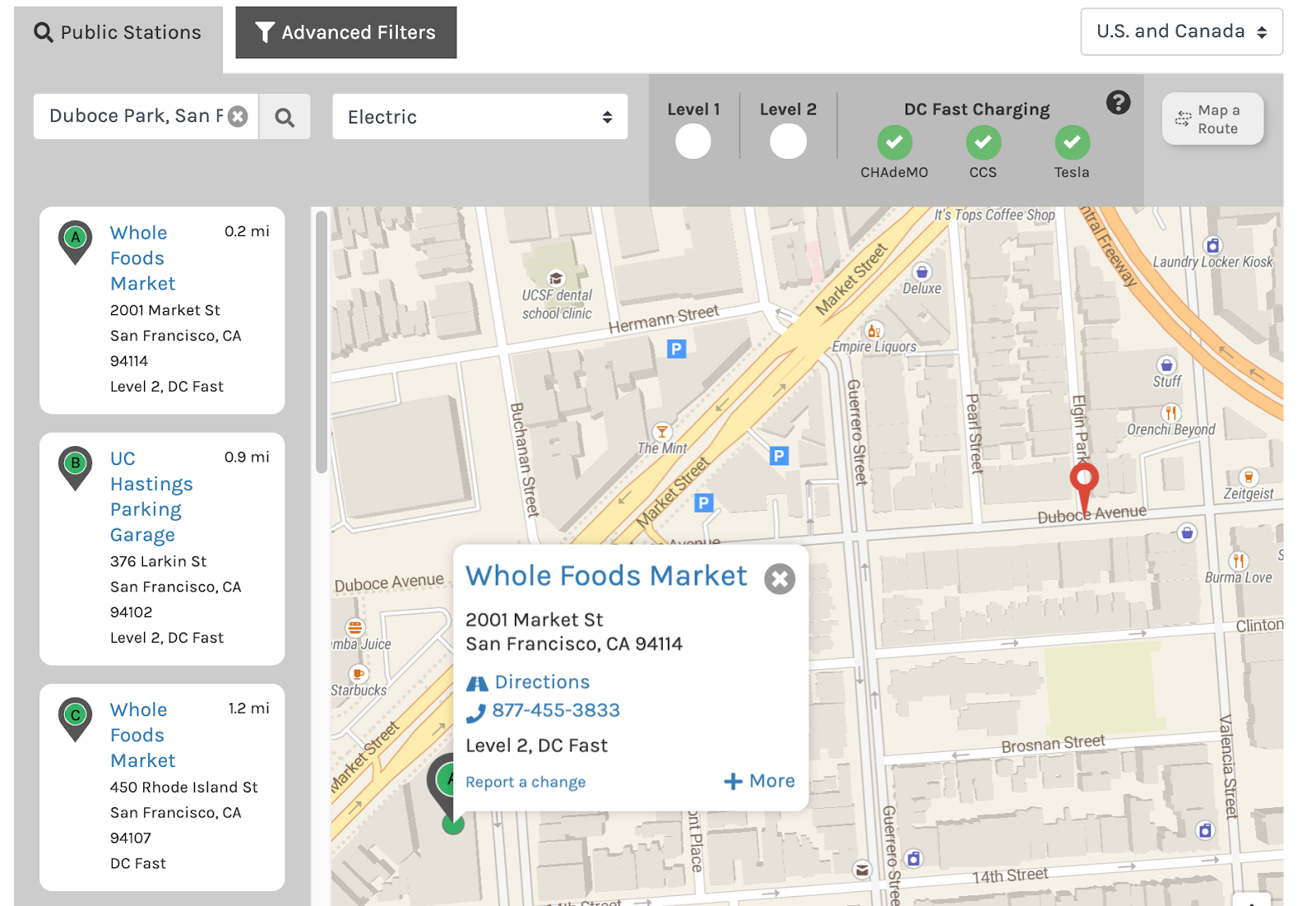The width and height of the screenshot is (1316, 906).
Task: Call the 877-455-3833 phone link
Action: [x=556, y=710]
